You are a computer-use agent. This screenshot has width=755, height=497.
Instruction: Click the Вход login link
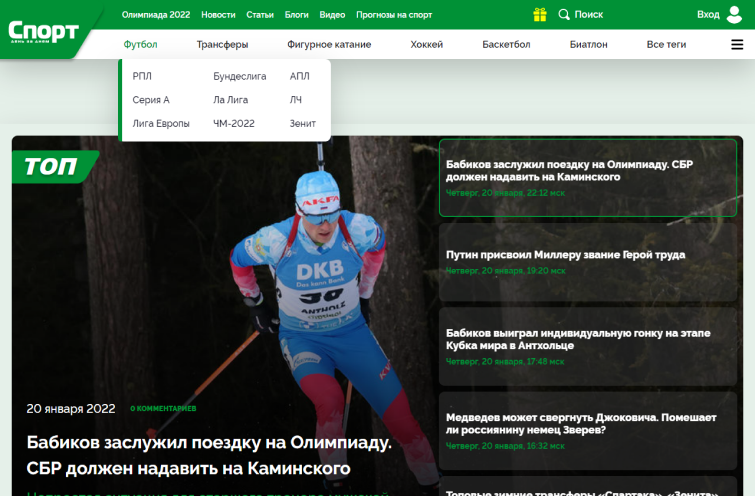708,15
